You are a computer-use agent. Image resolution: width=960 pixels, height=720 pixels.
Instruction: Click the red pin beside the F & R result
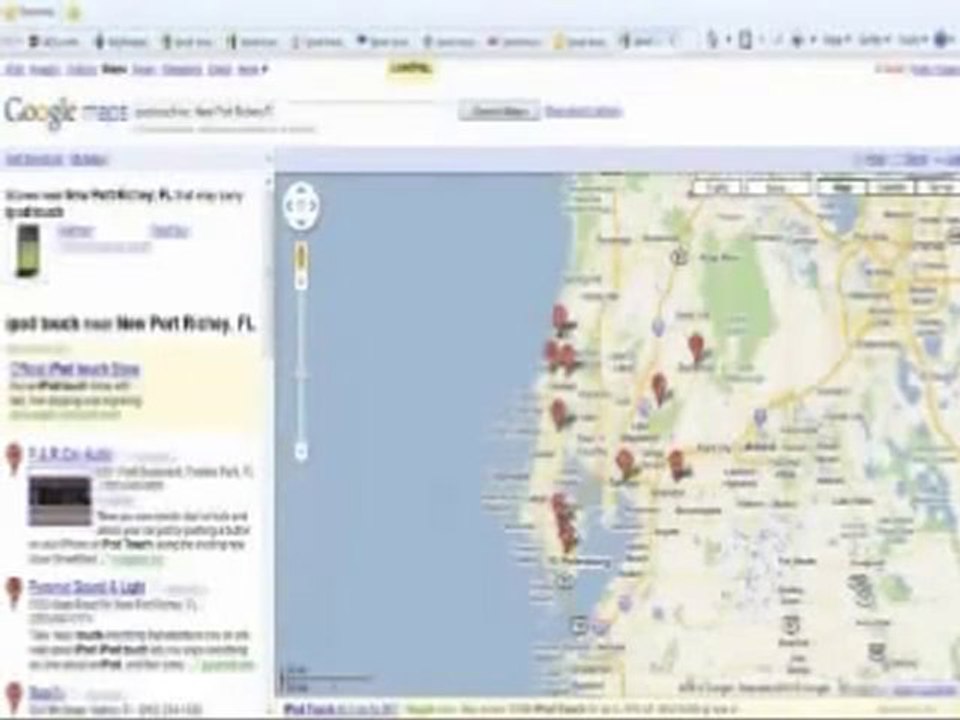pyautogui.click(x=13, y=457)
